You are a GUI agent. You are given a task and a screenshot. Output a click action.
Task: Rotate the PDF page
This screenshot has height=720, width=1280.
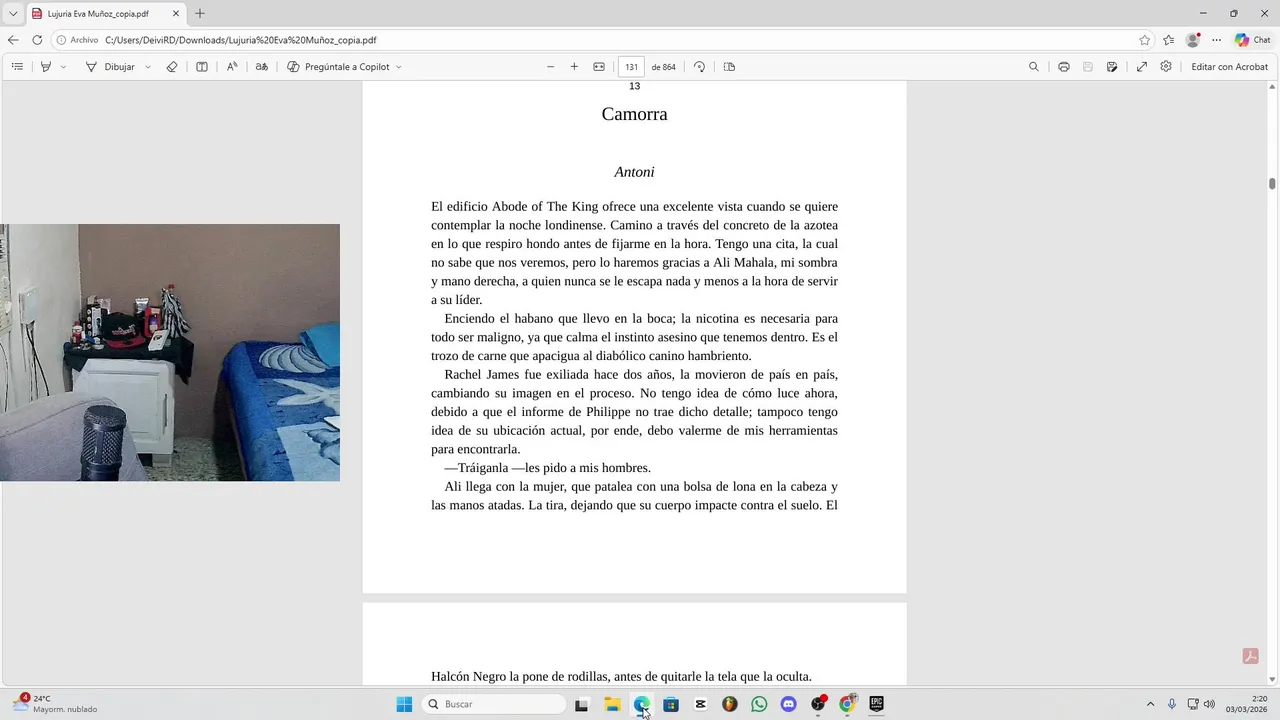point(699,67)
